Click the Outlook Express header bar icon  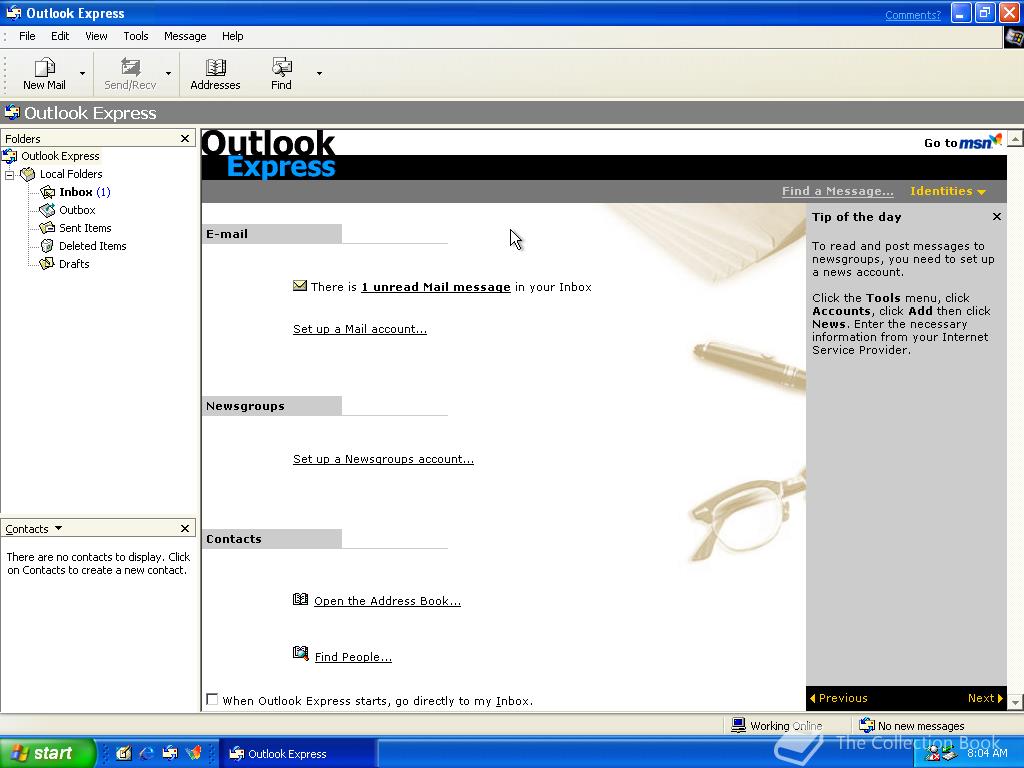point(12,112)
